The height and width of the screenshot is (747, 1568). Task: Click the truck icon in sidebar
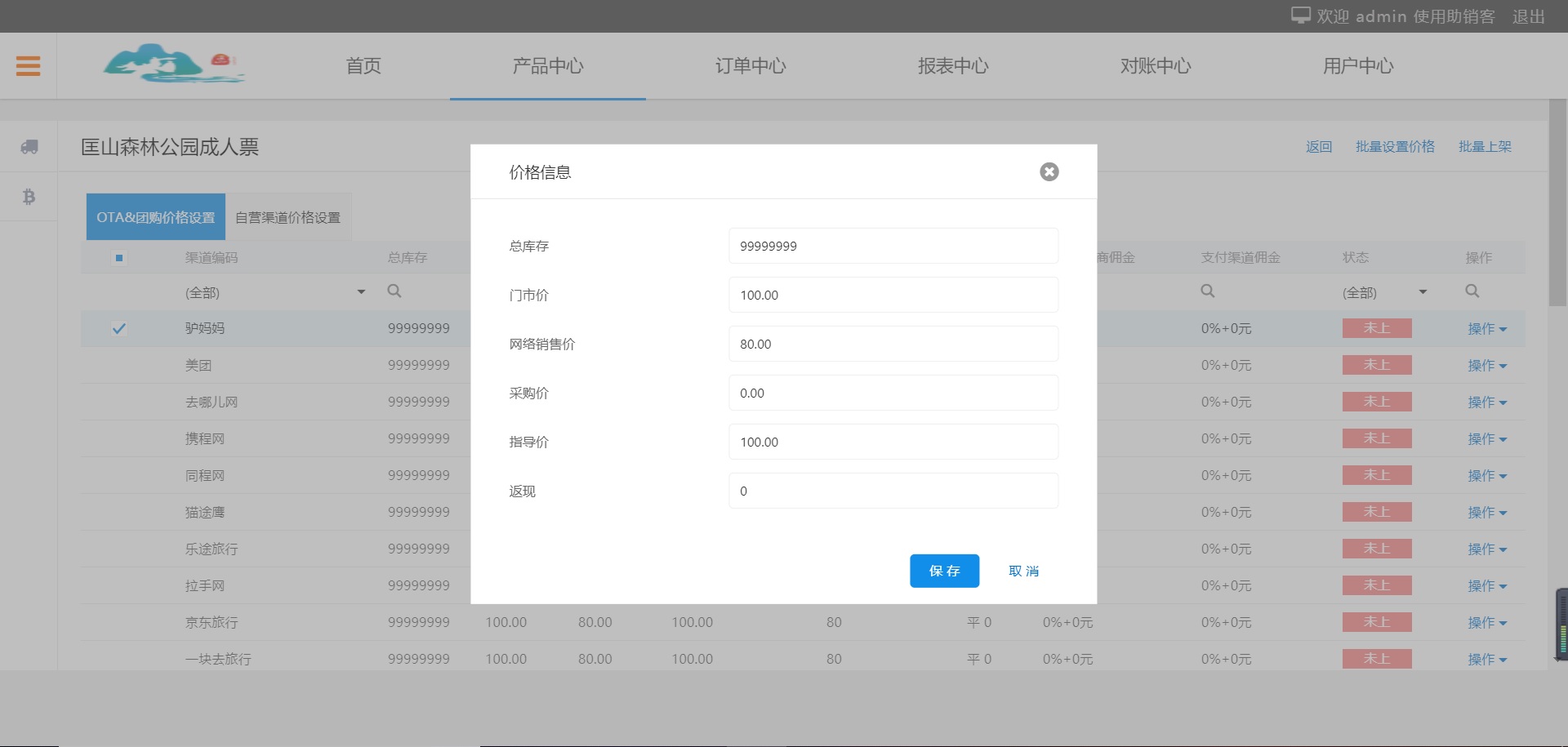click(x=29, y=147)
